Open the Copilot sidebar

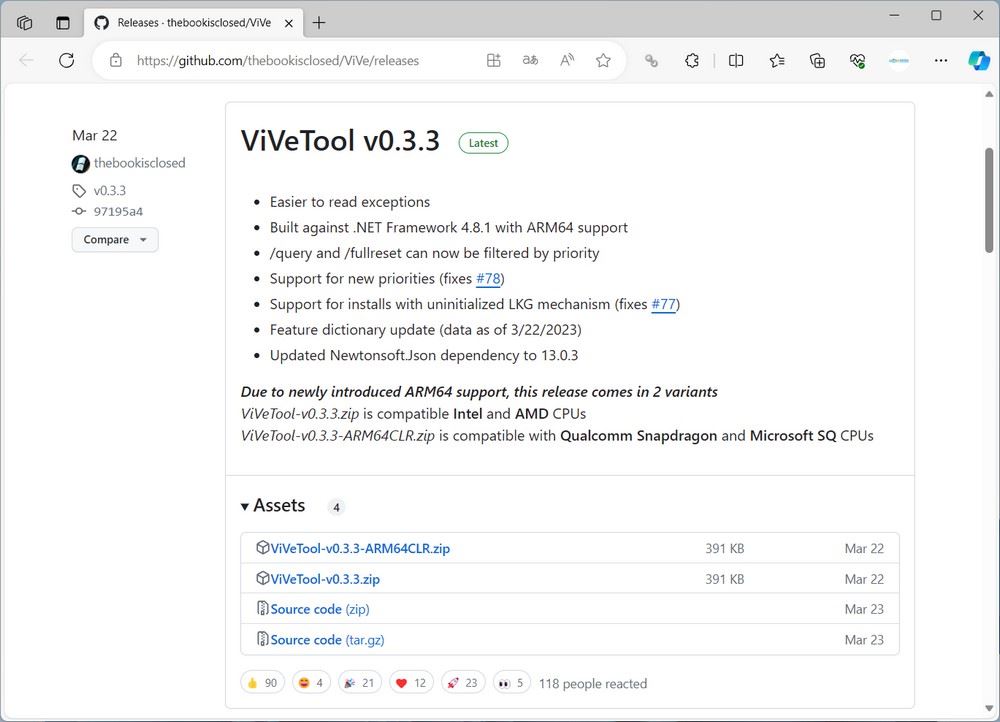(x=979, y=61)
